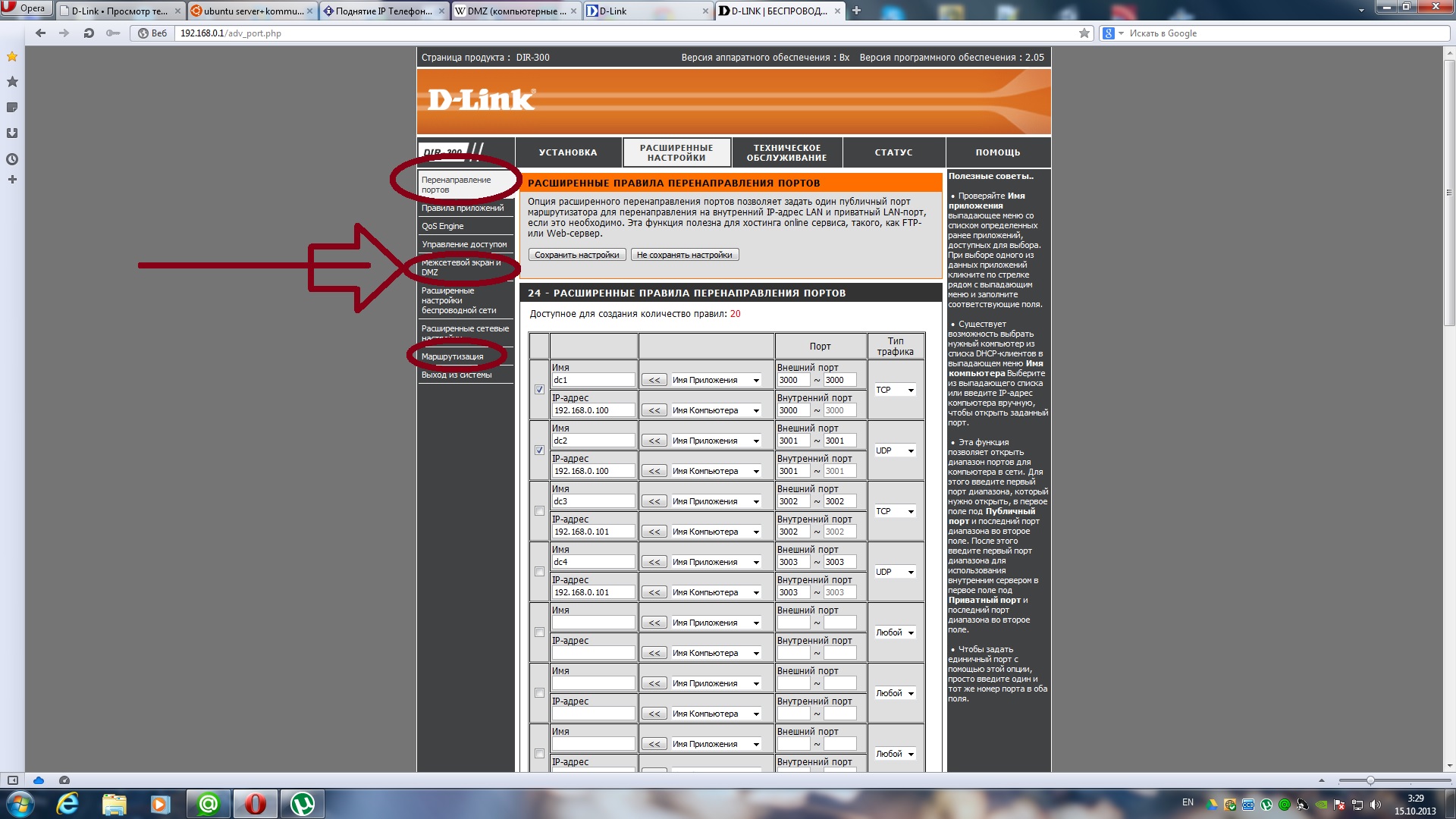The height and width of the screenshot is (819, 1456).
Task: Open history clock panel in sidebar
Action: [12, 159]
